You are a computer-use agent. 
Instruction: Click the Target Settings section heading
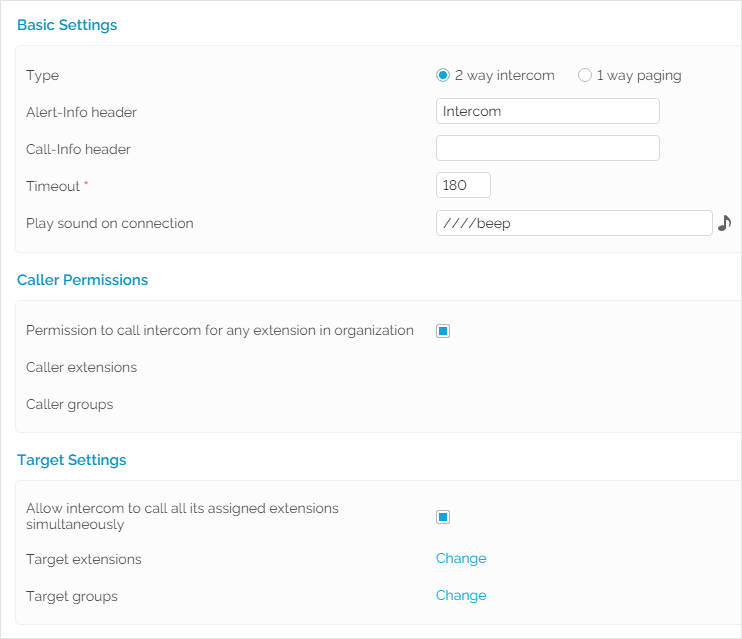(x=72, y=460)
